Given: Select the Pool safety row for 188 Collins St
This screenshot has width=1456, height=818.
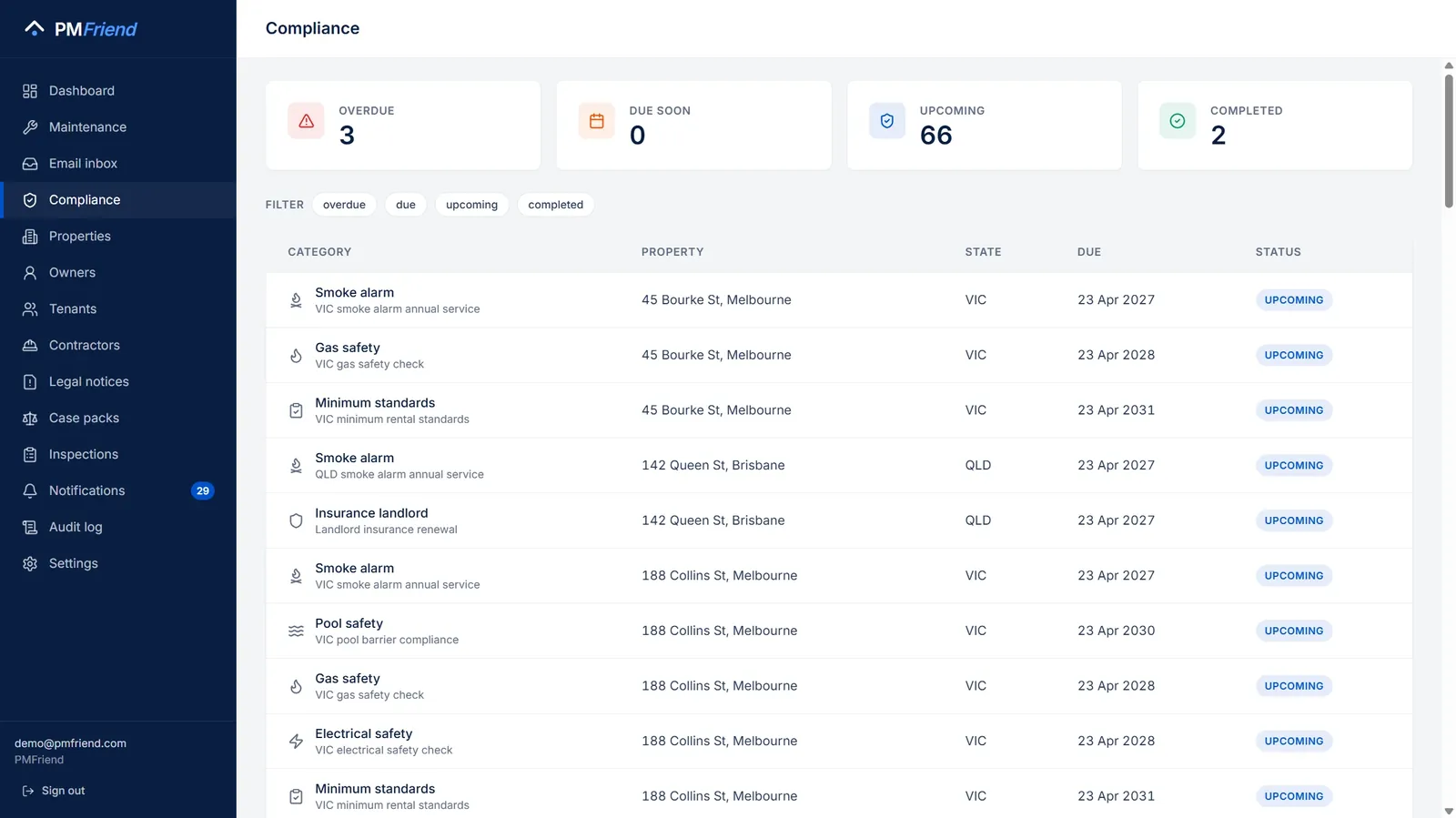Looking at the screenshot, I should pyautogui.click(x=839, y=631).
